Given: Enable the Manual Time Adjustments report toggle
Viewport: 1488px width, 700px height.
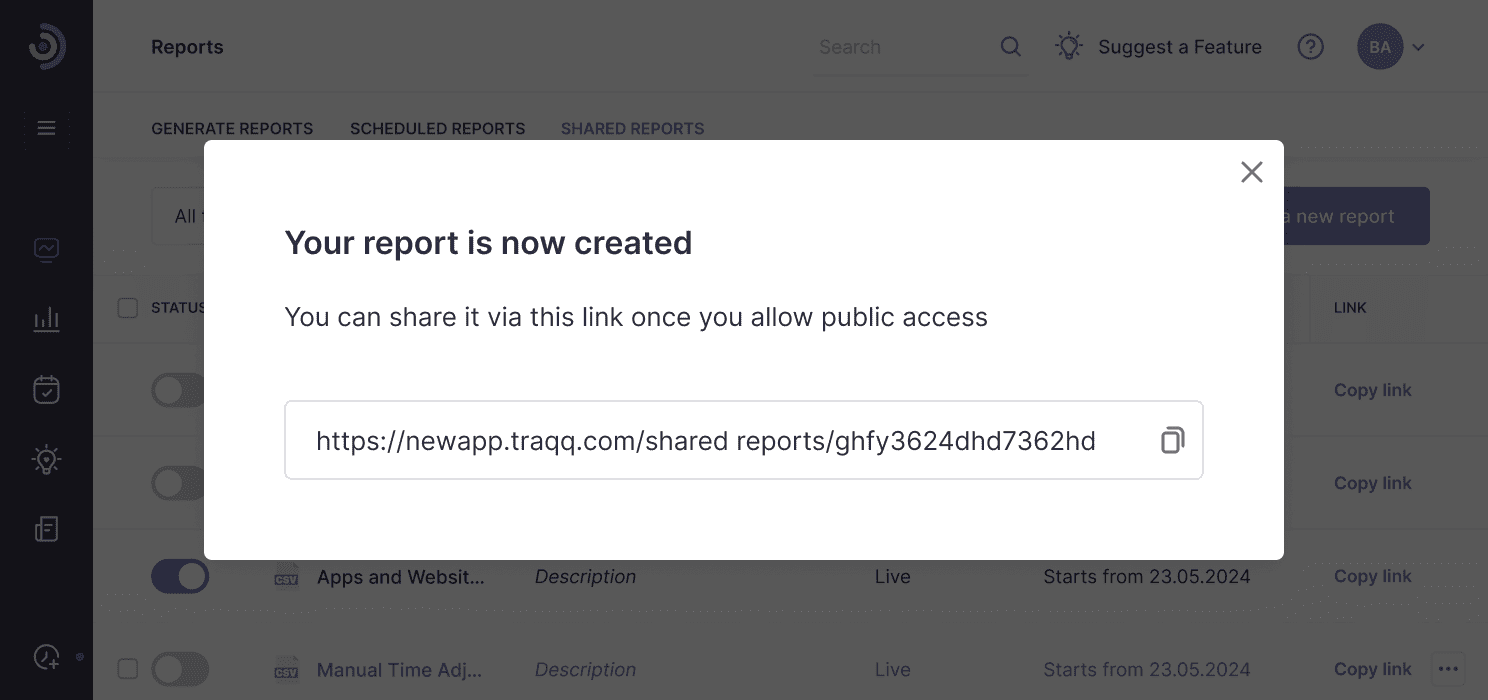Looking at the screenshot, I should tap(180, 669).
